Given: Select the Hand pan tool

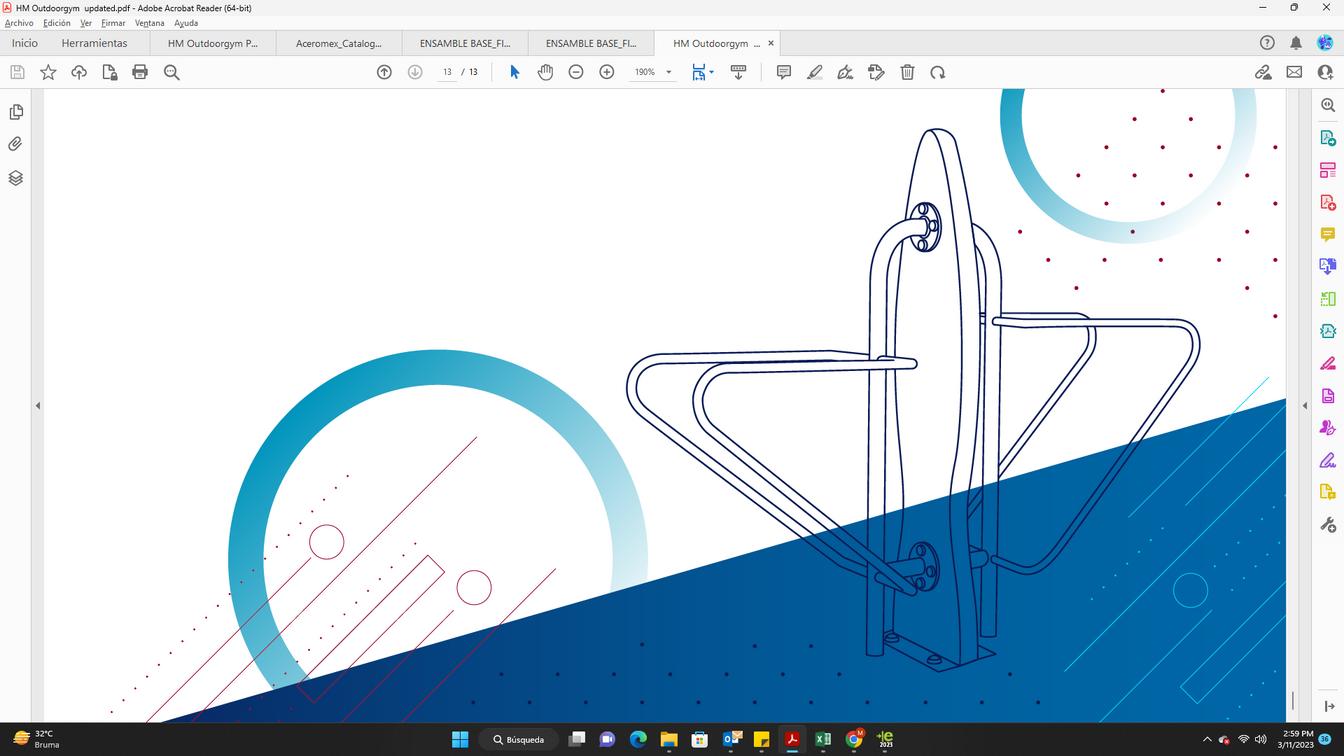Looking at the screenshot, I should [545, 72].
